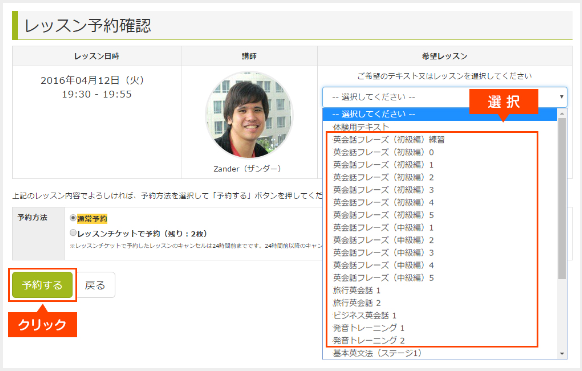Image resolution: width=582 pixels, height=371 pixels.
Task: Click teacher Zander's profile photo
Action: [249, 115]
